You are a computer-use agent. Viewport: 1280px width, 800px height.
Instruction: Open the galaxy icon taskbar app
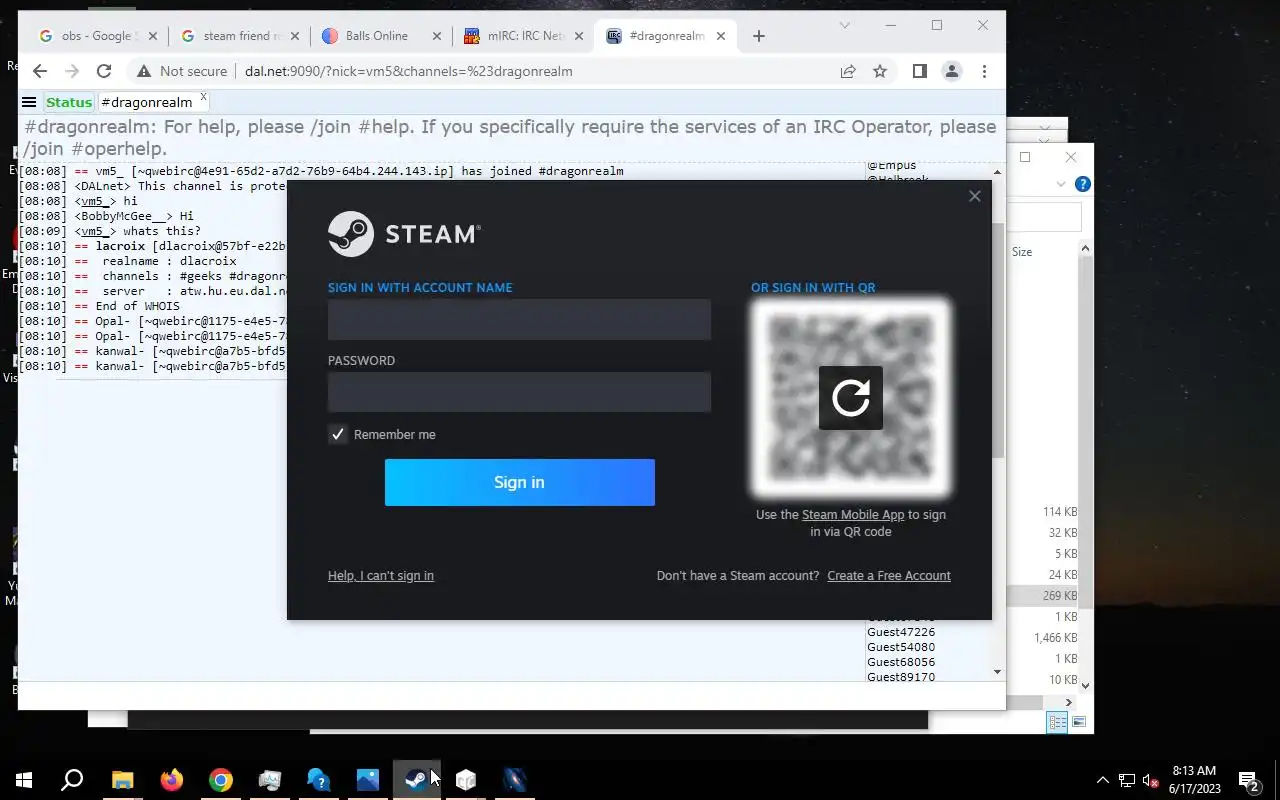point(514,780)
